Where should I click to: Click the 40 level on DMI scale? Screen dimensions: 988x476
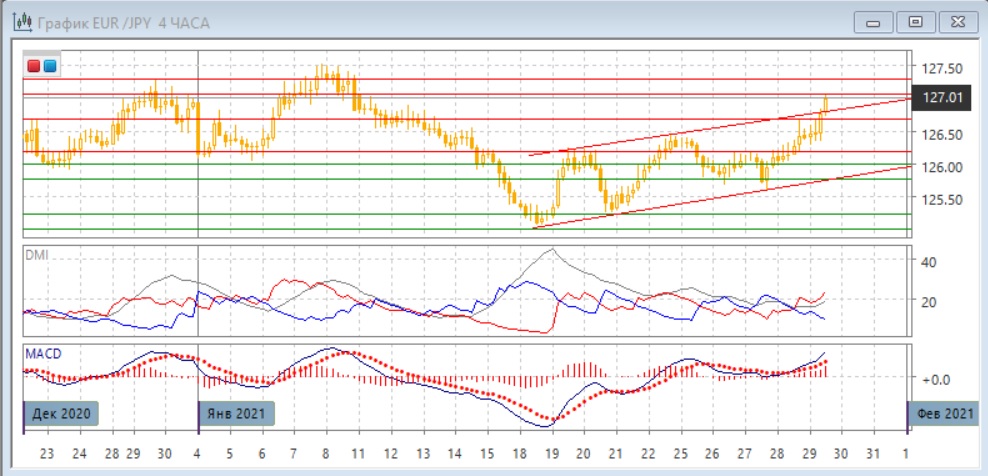[x=926, y=262]
